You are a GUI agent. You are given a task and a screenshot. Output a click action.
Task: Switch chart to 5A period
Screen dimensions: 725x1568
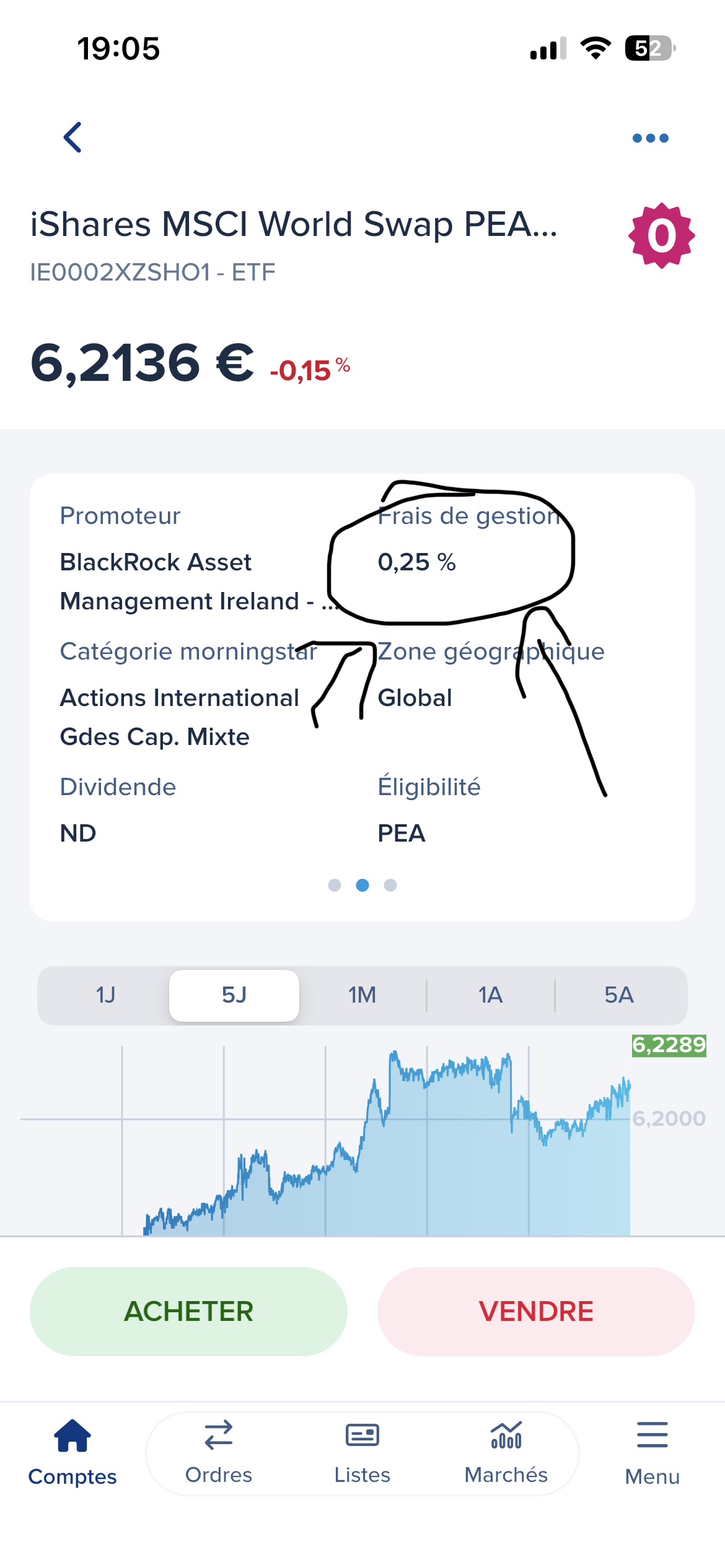tap(618, 995)
